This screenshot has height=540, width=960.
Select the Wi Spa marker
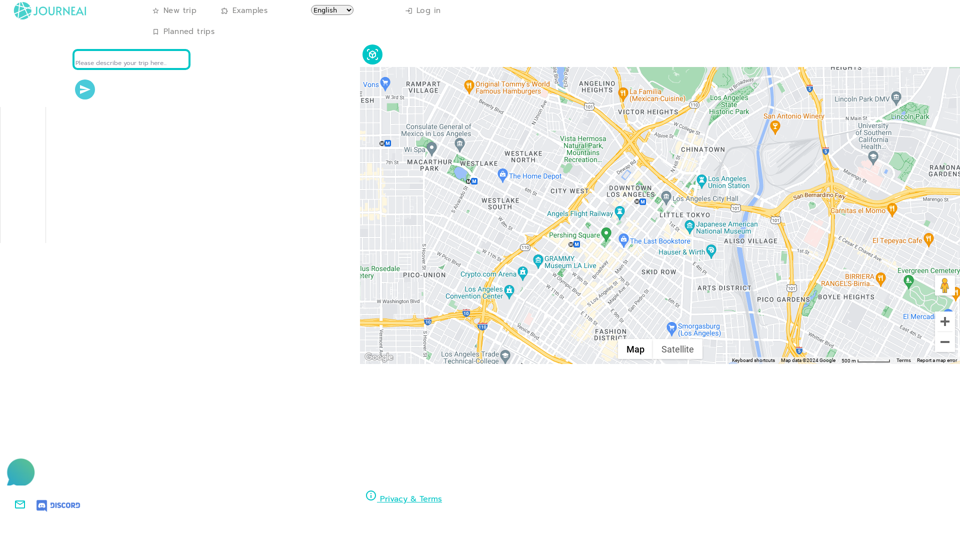[x=432, y=148]
